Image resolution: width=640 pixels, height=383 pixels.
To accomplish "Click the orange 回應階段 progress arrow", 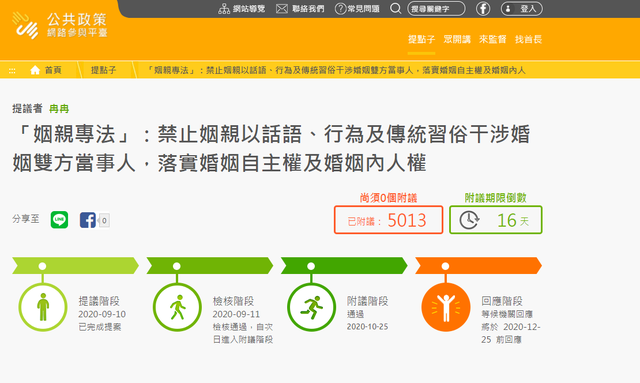I will pos(478,265).
